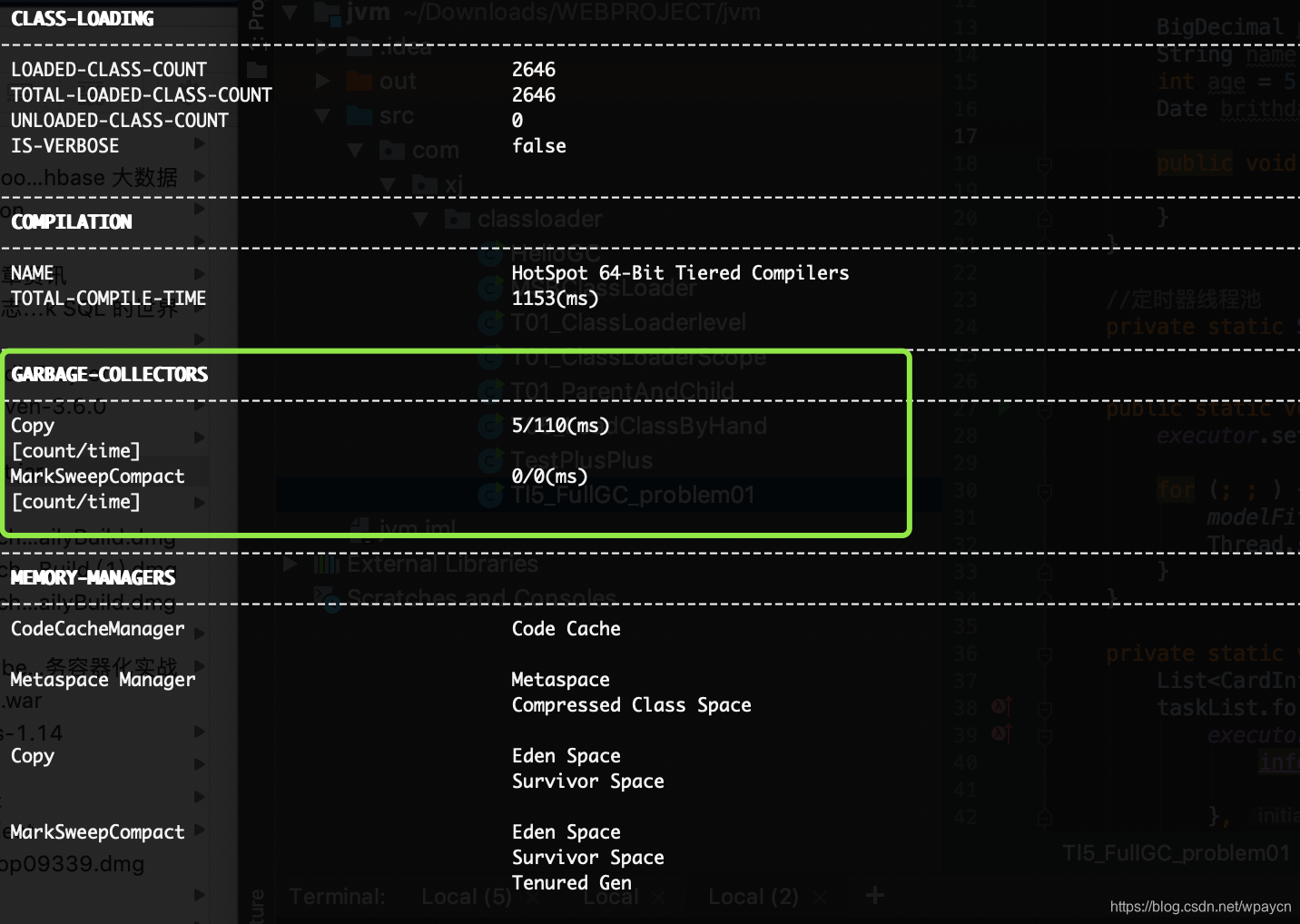Click the jvm project folder icon
This screenshot has width=1300, height=924.
[x=326, y=12]
